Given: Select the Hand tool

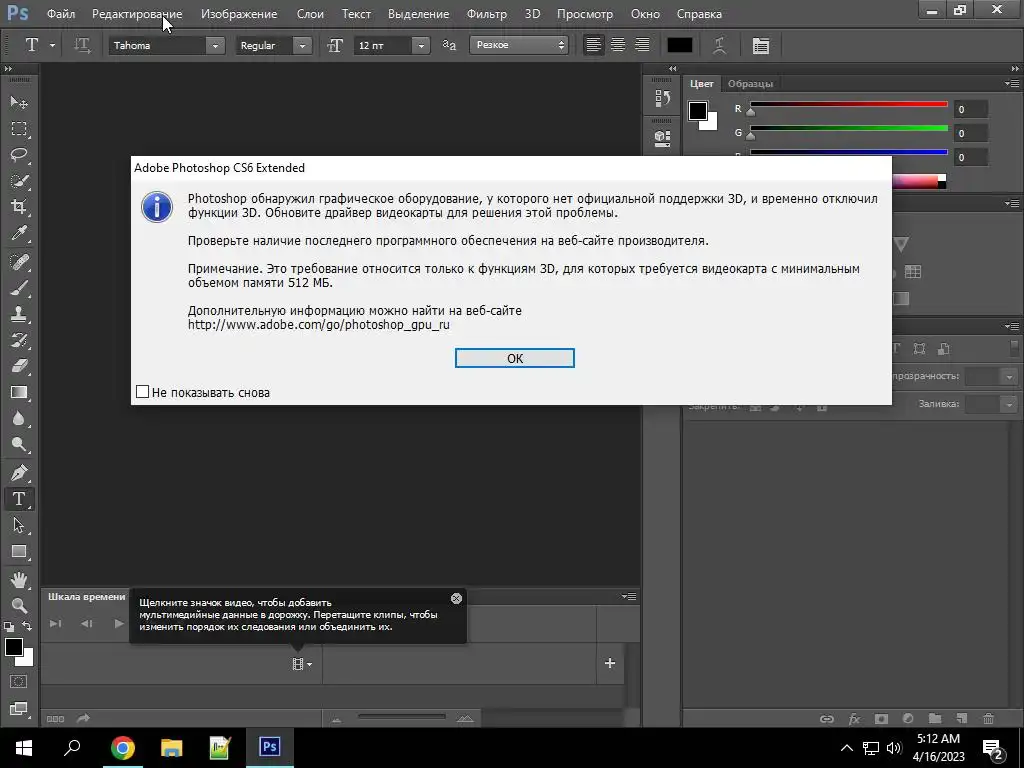Looking at the screenshot, I should (18, 579).
